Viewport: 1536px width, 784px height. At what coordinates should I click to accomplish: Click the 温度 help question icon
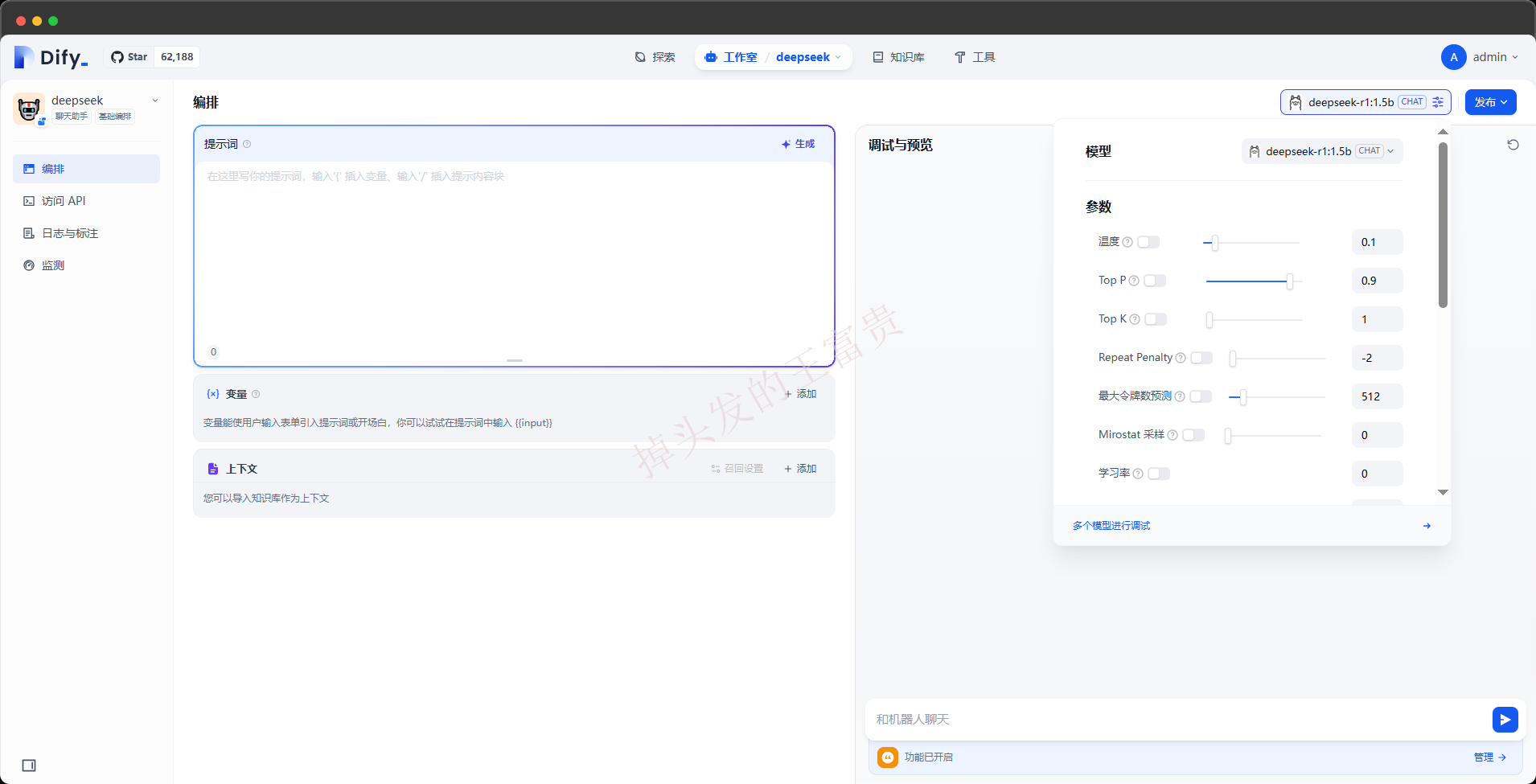click(1127, 242)
